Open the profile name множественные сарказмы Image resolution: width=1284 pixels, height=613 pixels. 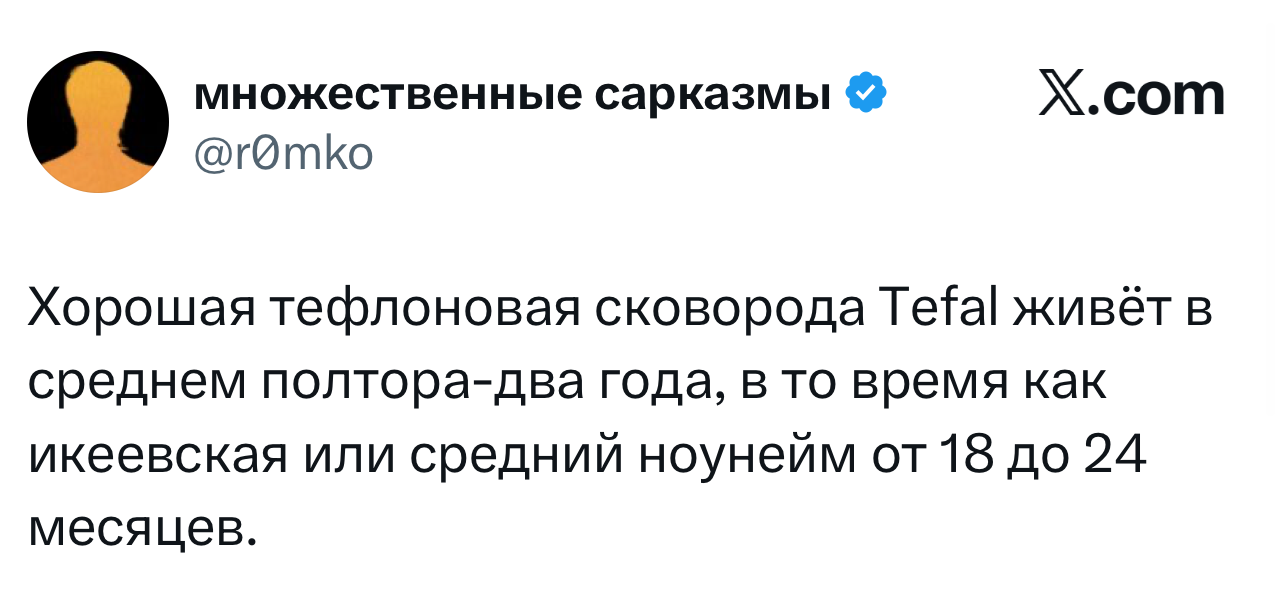(x=515, y=96)
